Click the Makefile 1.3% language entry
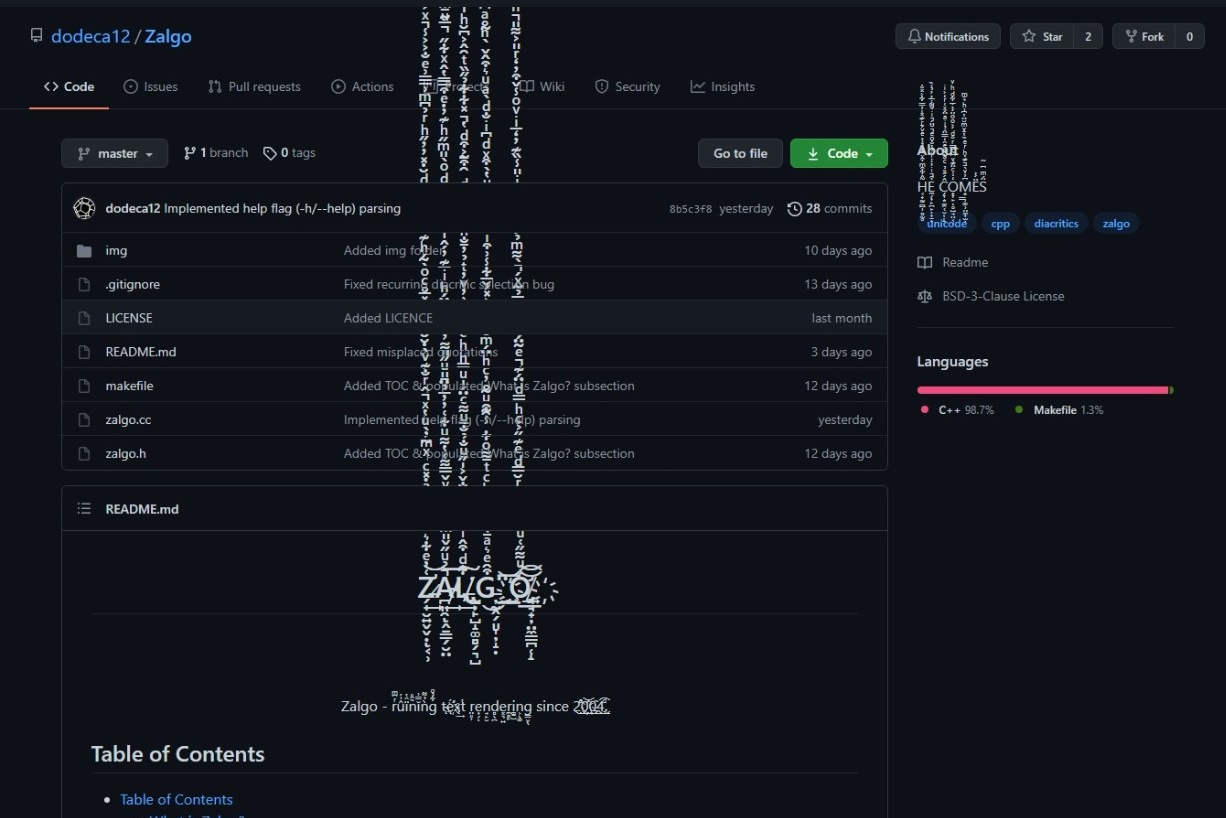 pyautogui.click(x=1059, y=411)
